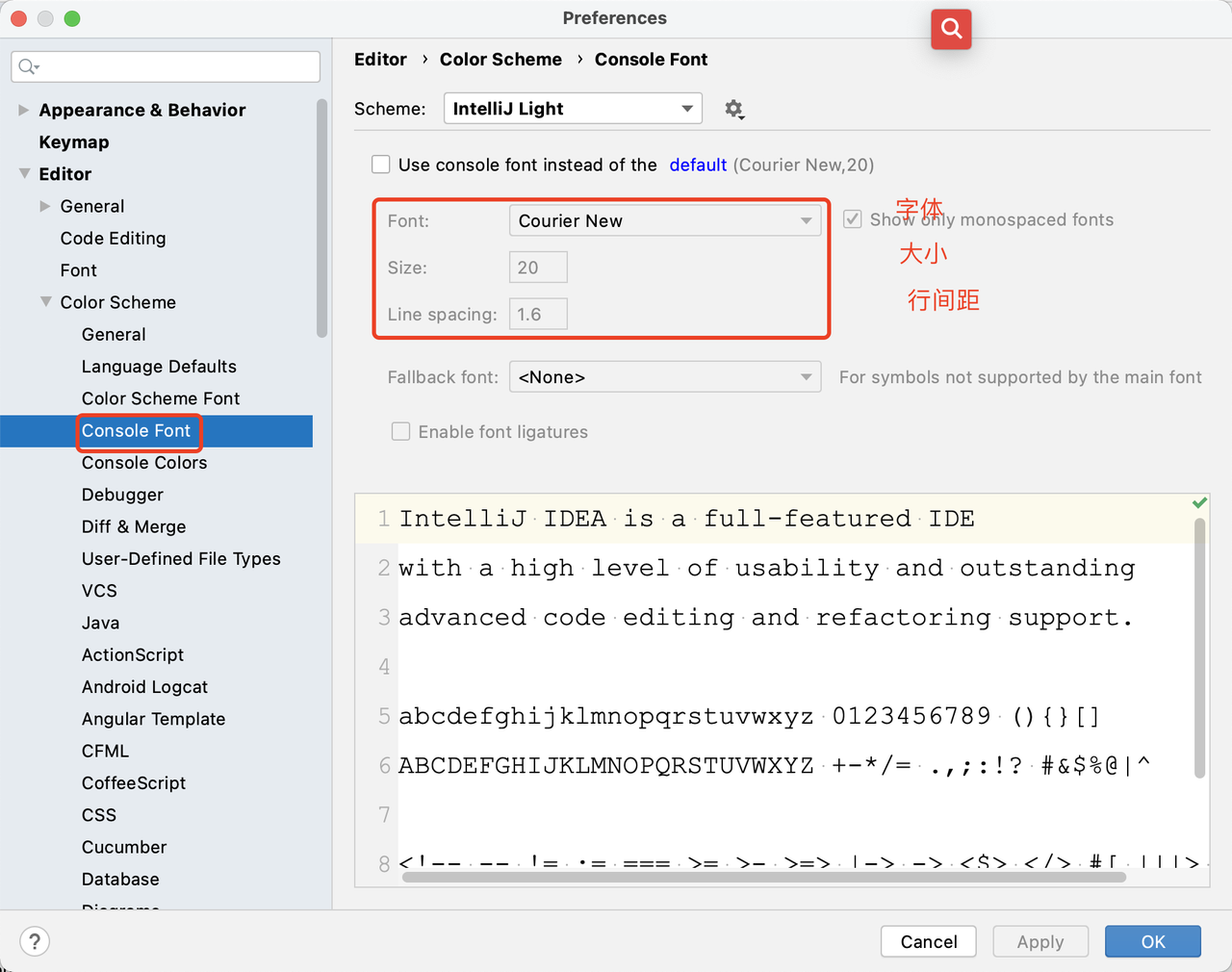The image size is (1232, 972).
Task: Toggle Enable font ligatures checkbox
Action: pos(401,431)
